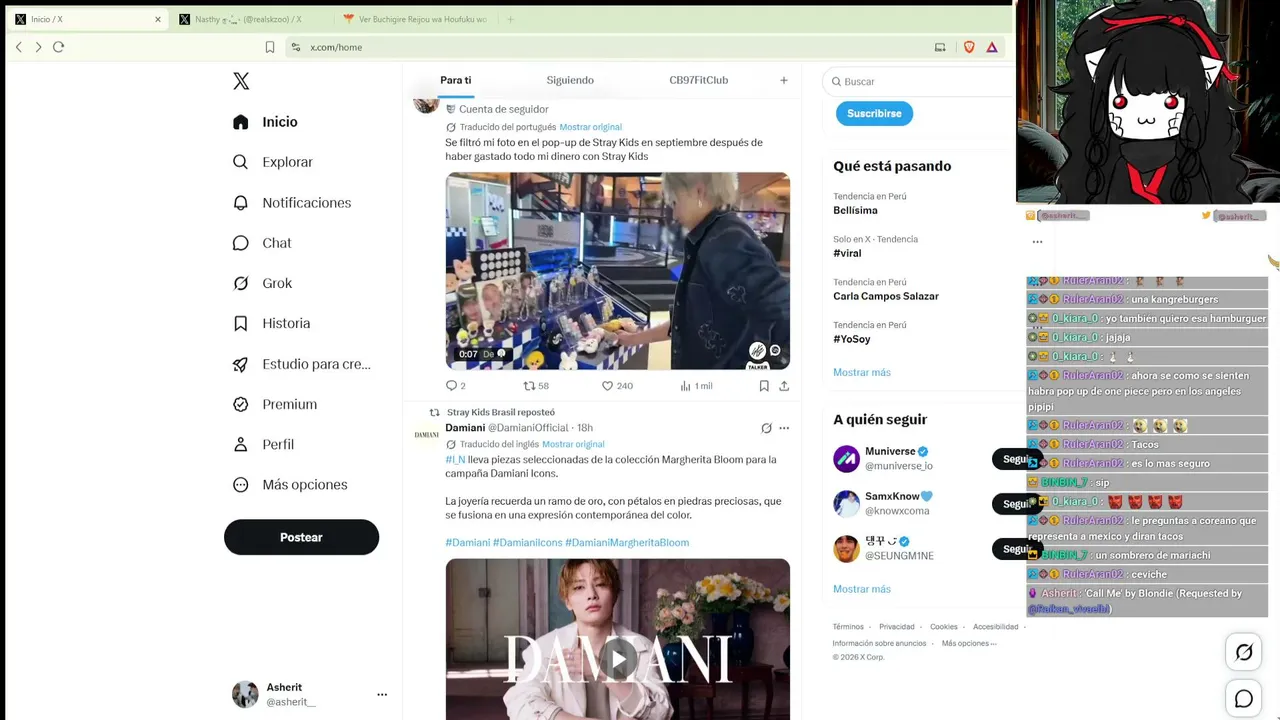Open three-dot menu for the #viral trend
Screen dimensions: 1280x720
(1037, 241)
